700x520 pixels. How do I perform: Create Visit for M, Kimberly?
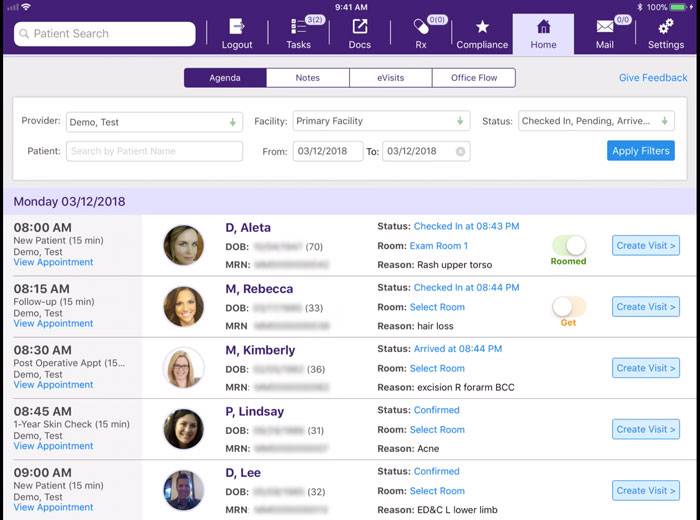[646, 368]
